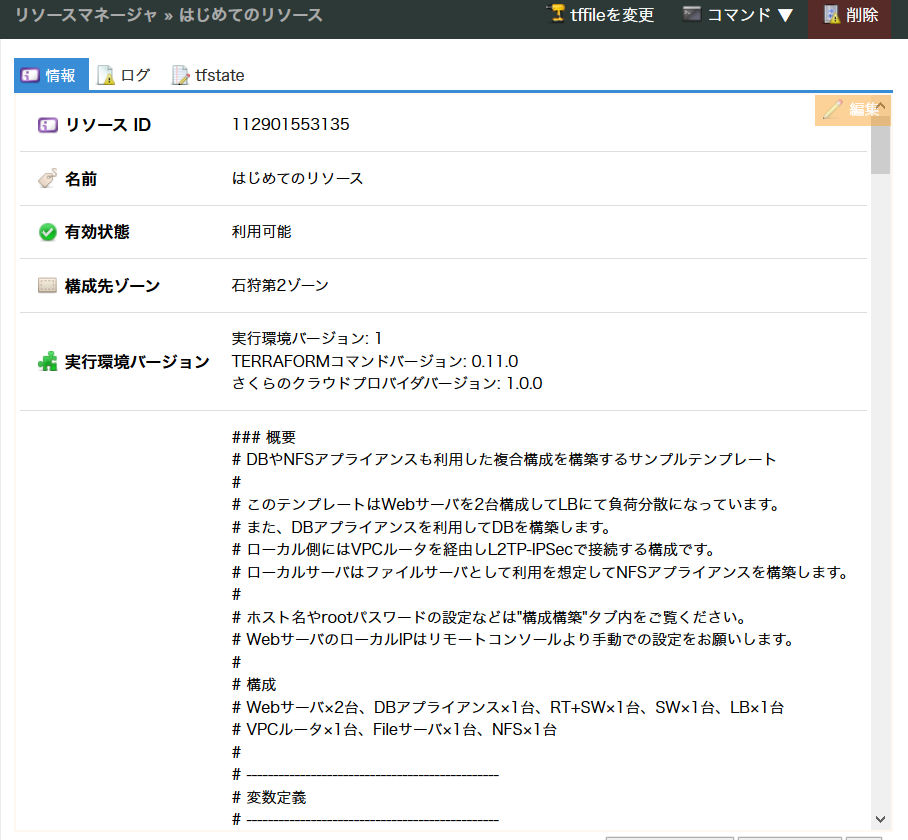Screen dimensions: 908x840
Task: Click the document icon on the tfstate tab
Action: pyautogui.click(x=180, y=74)
